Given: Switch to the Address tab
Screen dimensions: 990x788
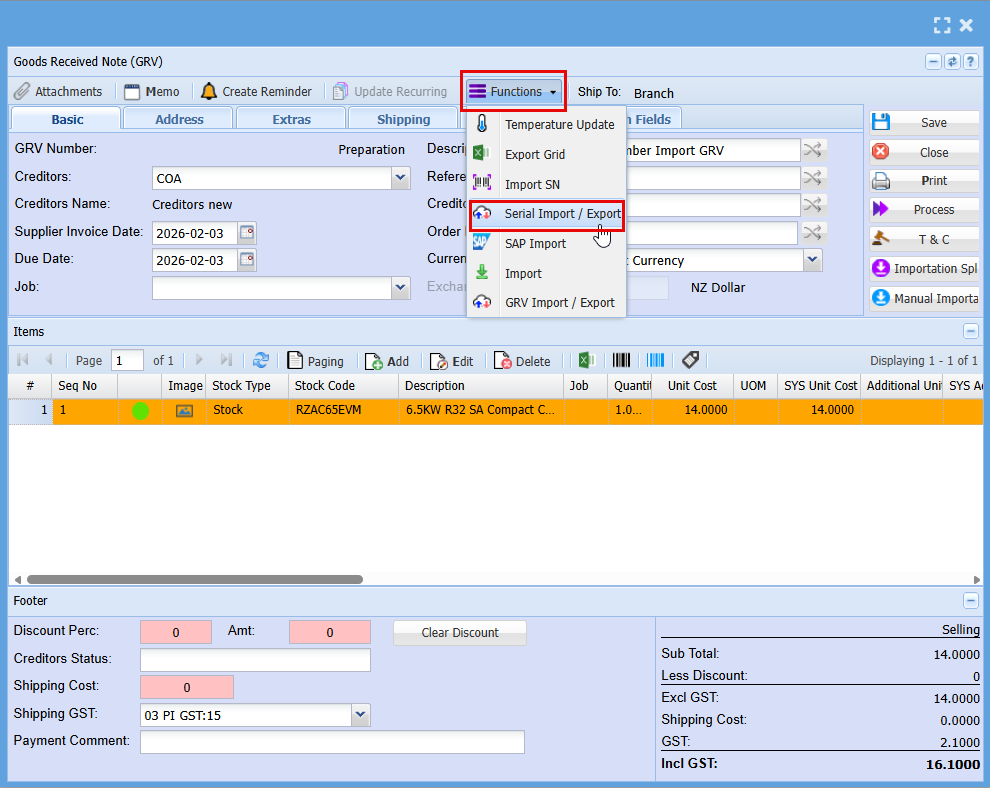Looking at the screenshot, I should (x=179, y=119).
